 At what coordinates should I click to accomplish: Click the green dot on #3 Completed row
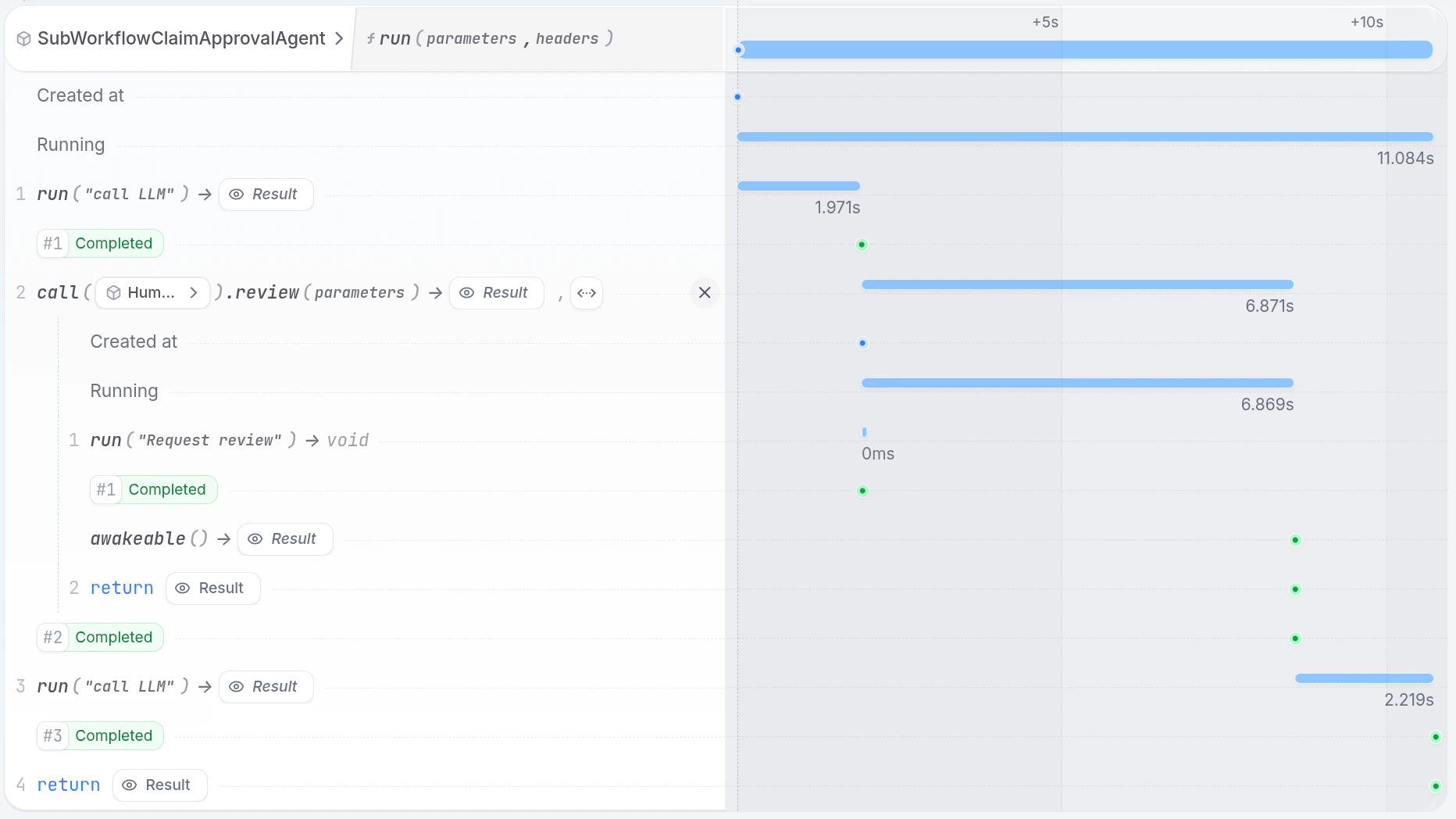tap(1436, 737)
